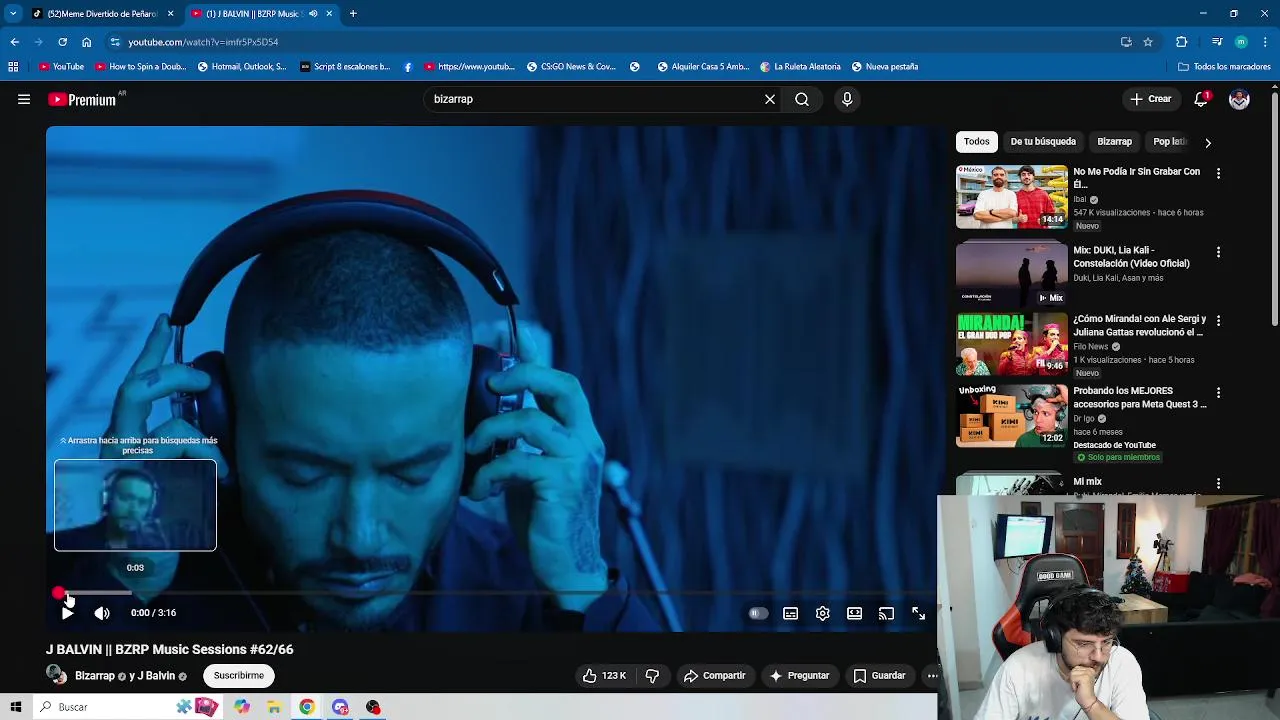Go back in browser history
The image size is (1280, 720).
coord(14,42)
